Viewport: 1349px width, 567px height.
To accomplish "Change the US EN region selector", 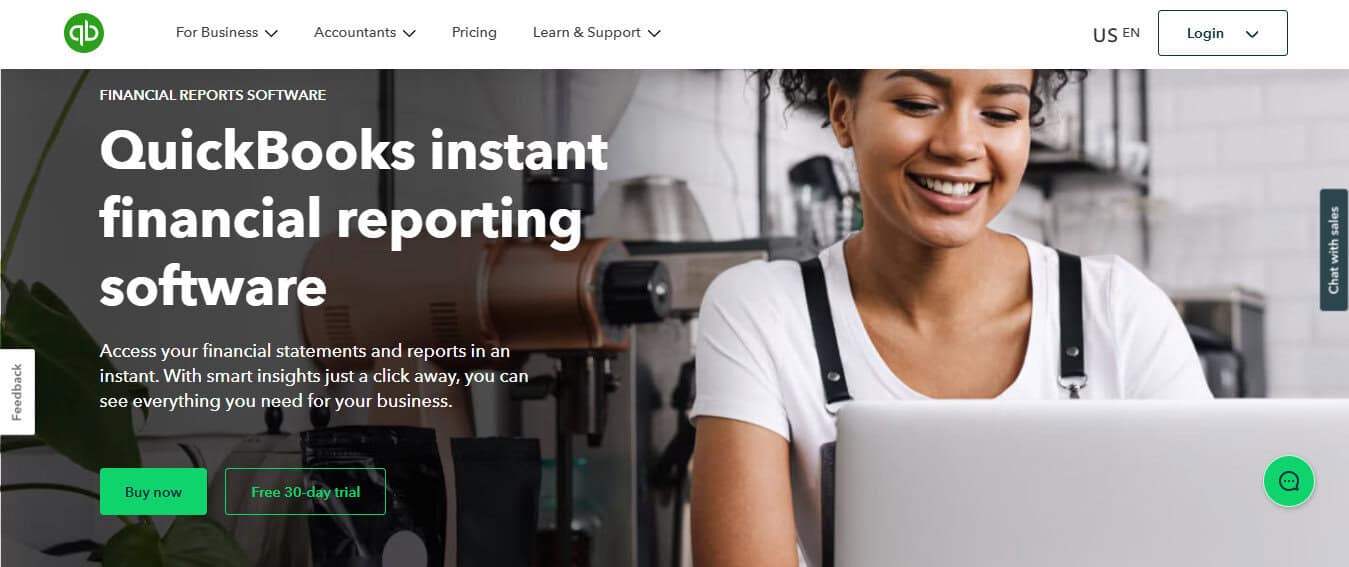I will tap(1116, 34).
